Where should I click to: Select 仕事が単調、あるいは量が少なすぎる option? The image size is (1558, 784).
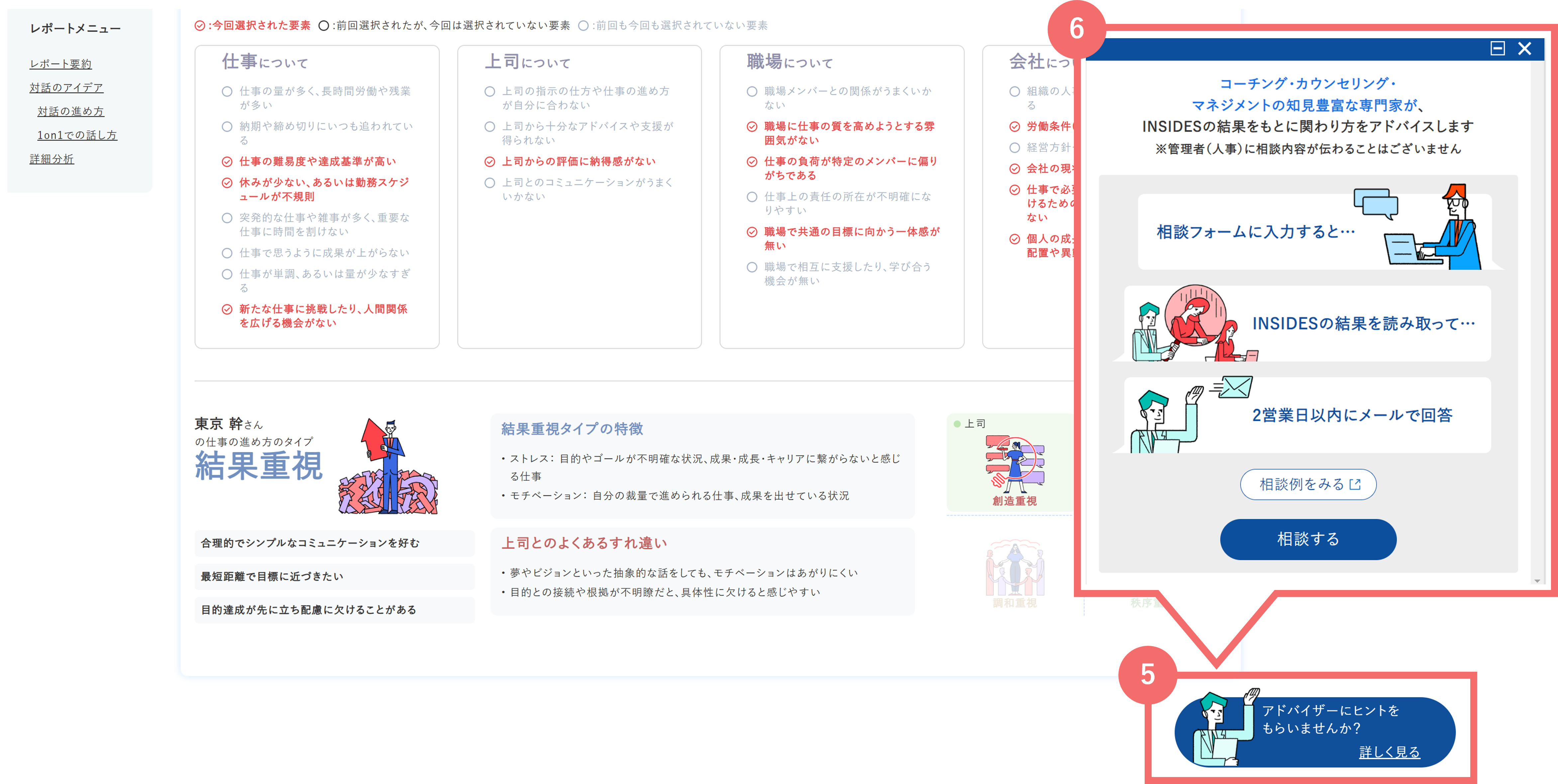tap(316, 280)
